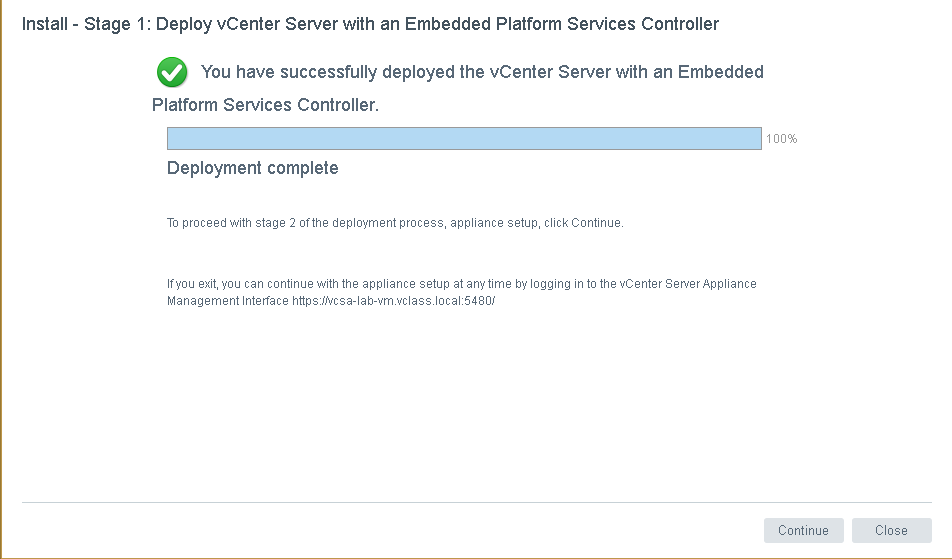Click the "If you exit" information line
The image size is (952, 559).
[461, 284]
